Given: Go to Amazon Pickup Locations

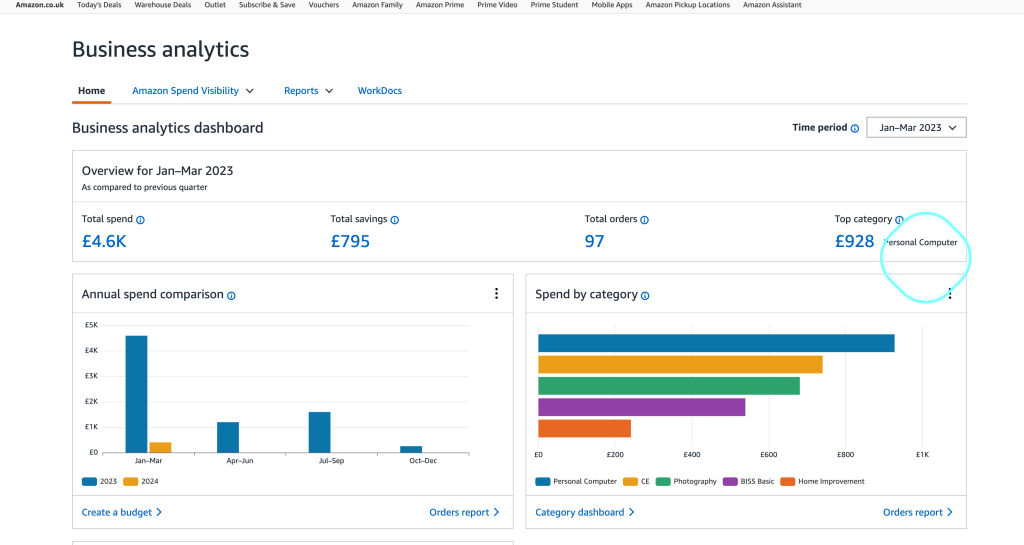Looking at the screenshot, I should [688, 5].
